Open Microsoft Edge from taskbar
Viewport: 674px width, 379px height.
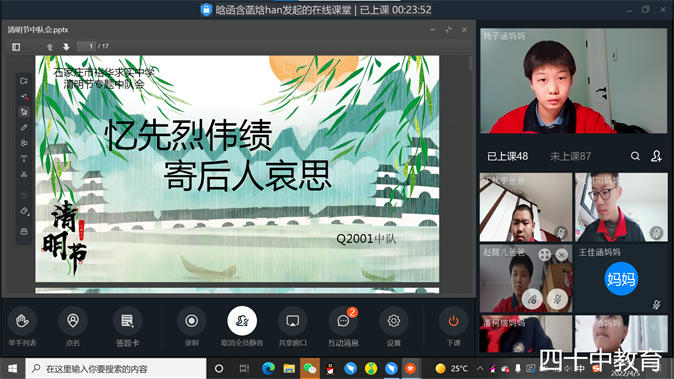[268, 369]
